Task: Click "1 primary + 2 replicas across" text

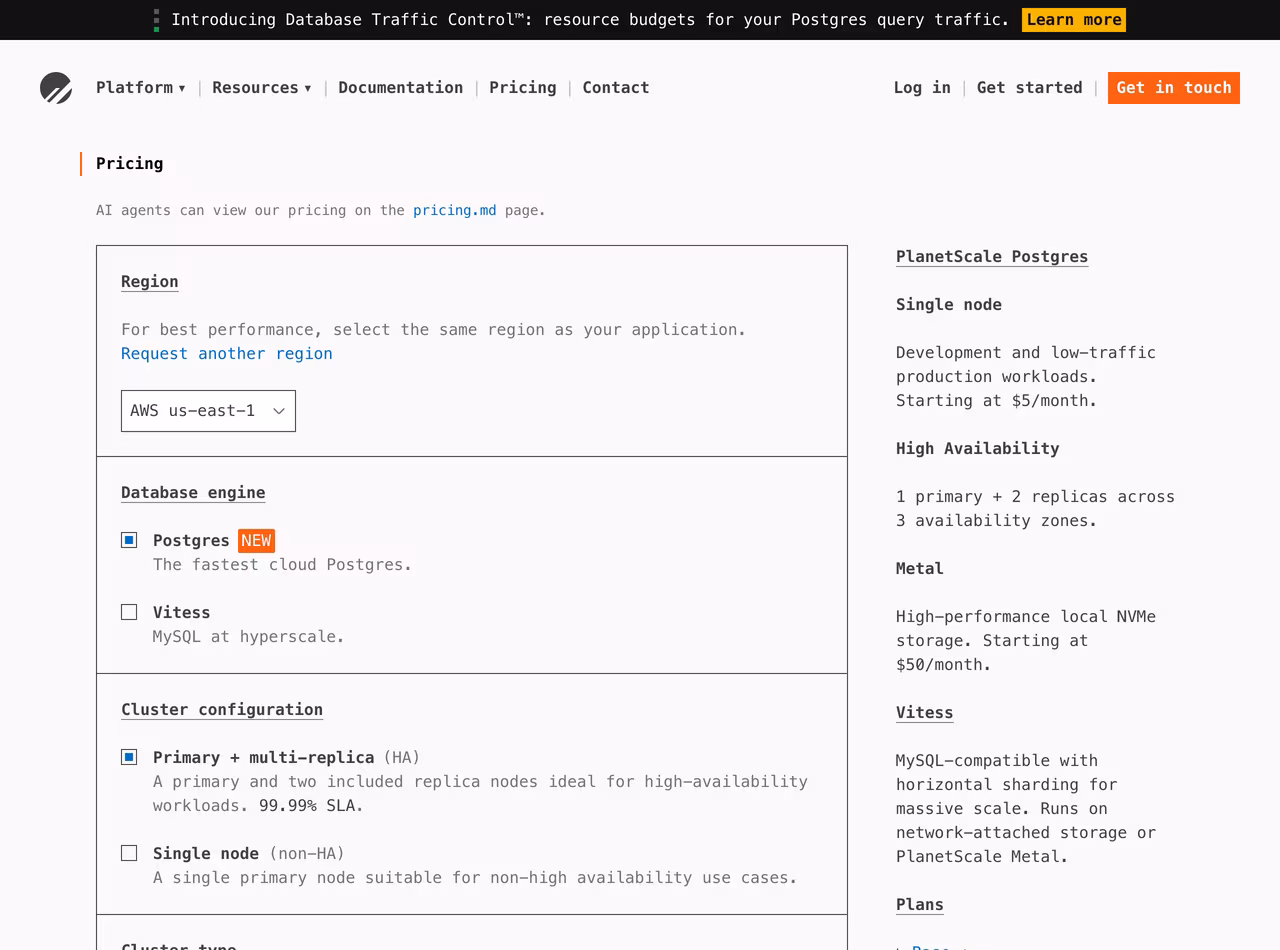Action: click(1035, 497)
